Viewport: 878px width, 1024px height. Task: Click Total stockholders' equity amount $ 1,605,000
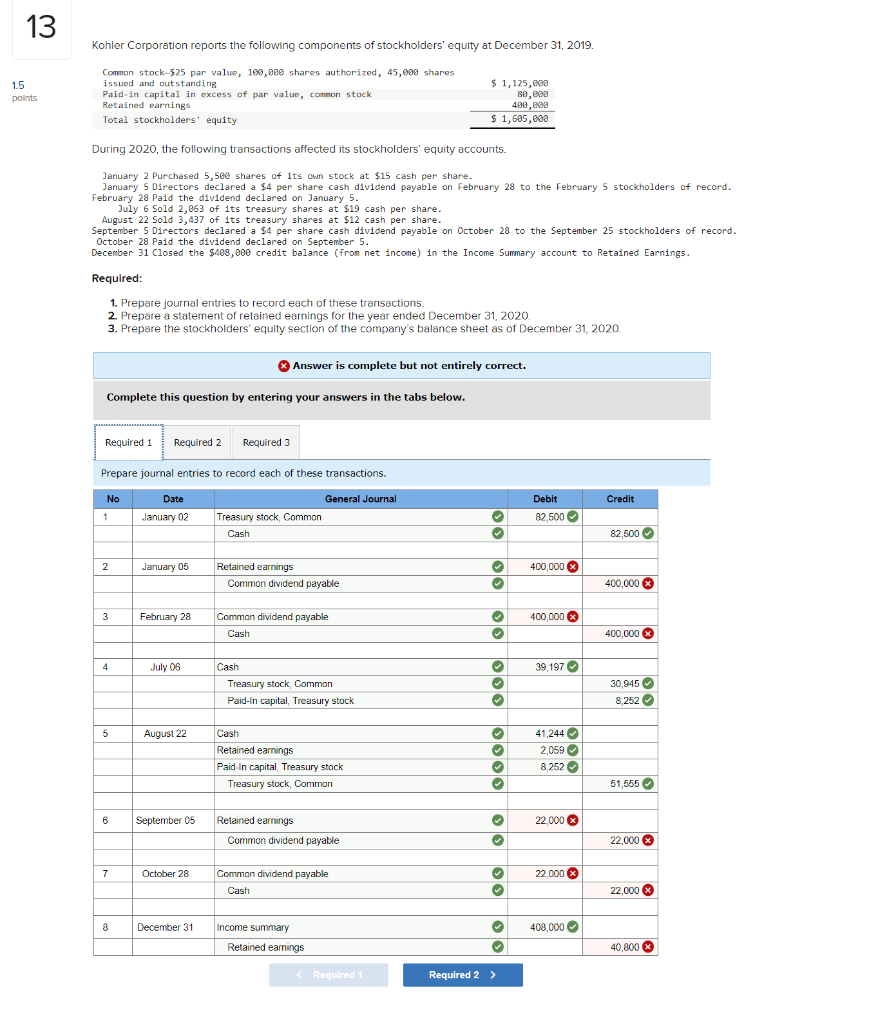519,119
